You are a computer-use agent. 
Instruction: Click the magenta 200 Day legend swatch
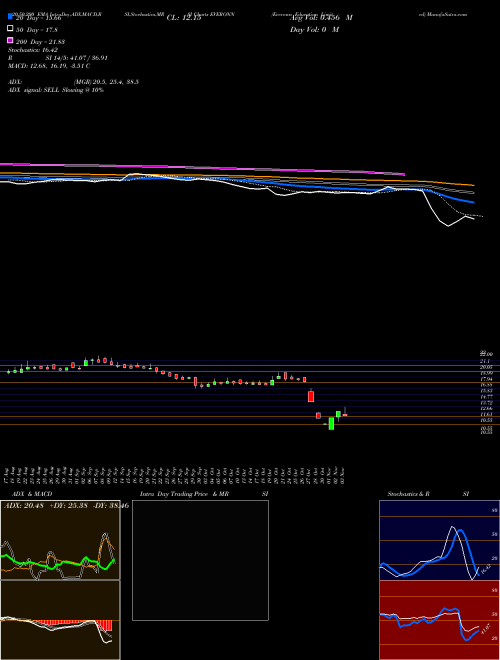pos(10,41)
